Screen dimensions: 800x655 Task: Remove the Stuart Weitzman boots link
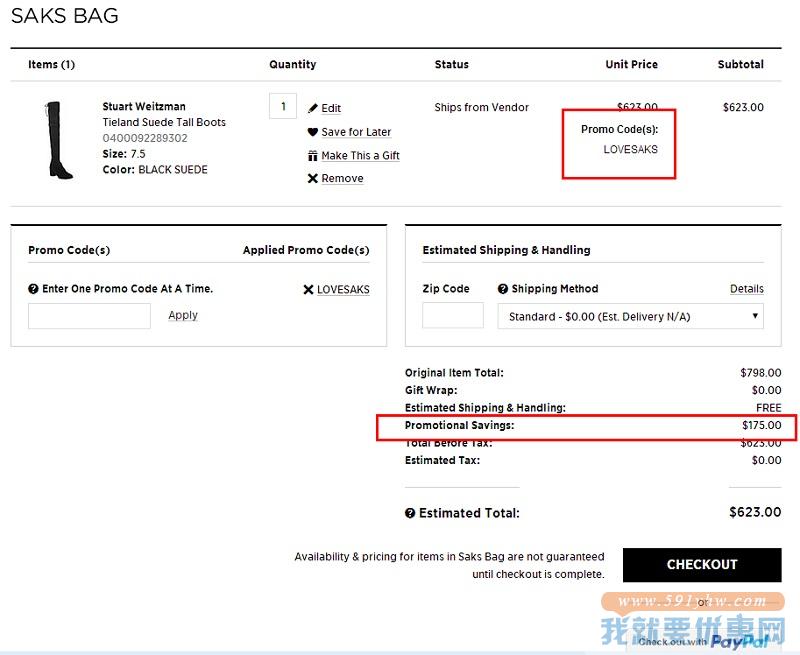click(342, 178)
